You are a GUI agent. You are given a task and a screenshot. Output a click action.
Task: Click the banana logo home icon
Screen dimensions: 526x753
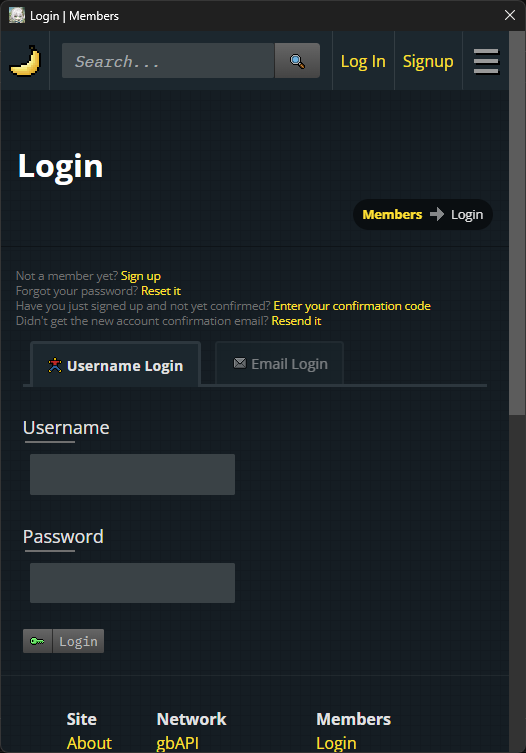point(25,61)
